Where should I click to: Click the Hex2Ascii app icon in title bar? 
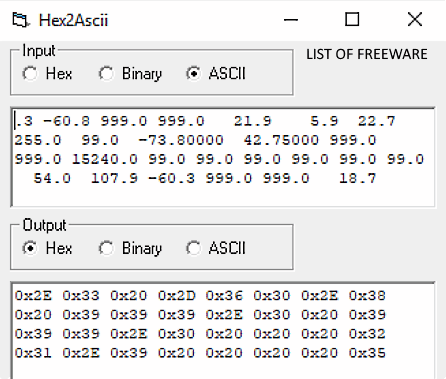(x=21, y=20)
